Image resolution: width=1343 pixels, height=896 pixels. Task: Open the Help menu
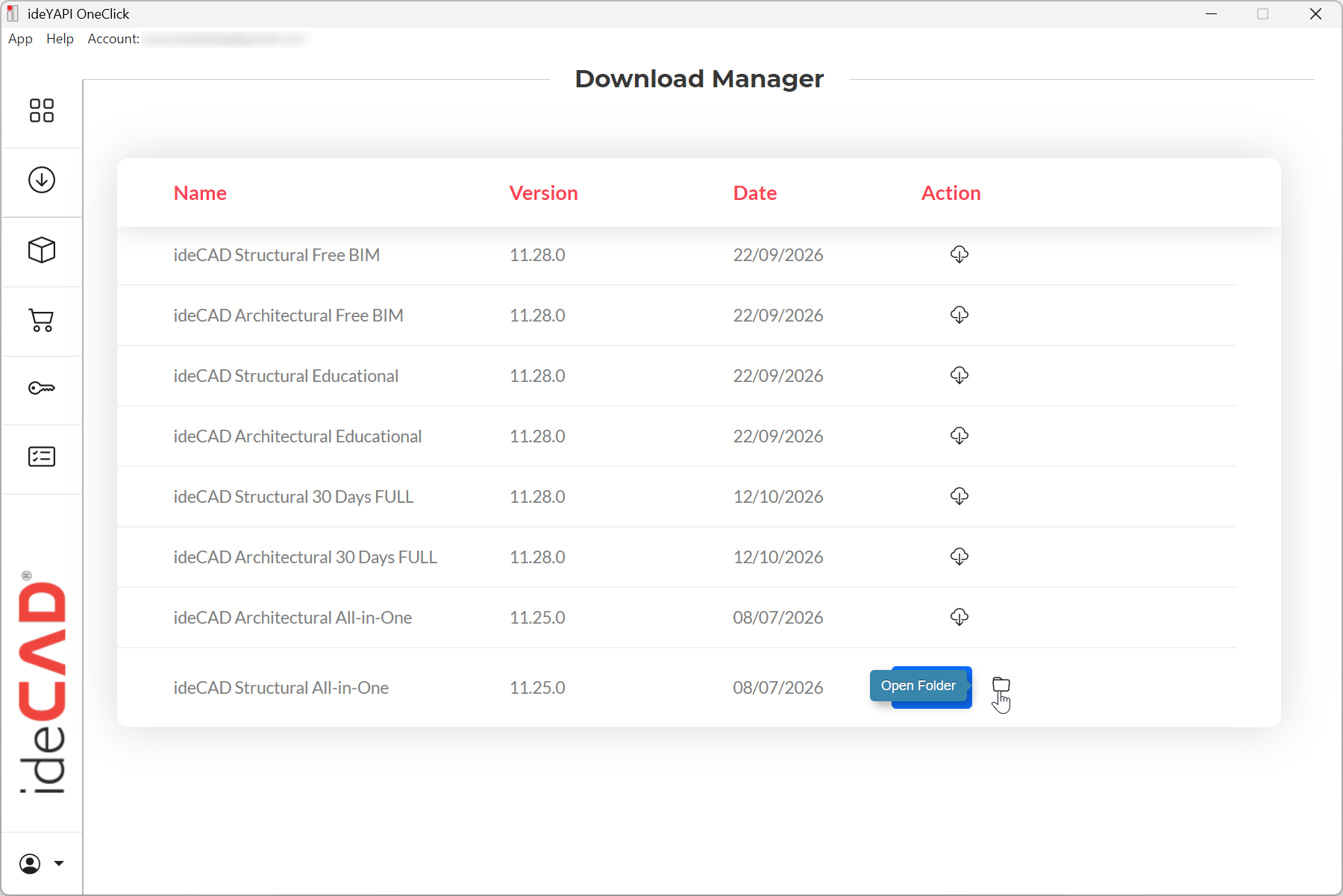(60, 39)
